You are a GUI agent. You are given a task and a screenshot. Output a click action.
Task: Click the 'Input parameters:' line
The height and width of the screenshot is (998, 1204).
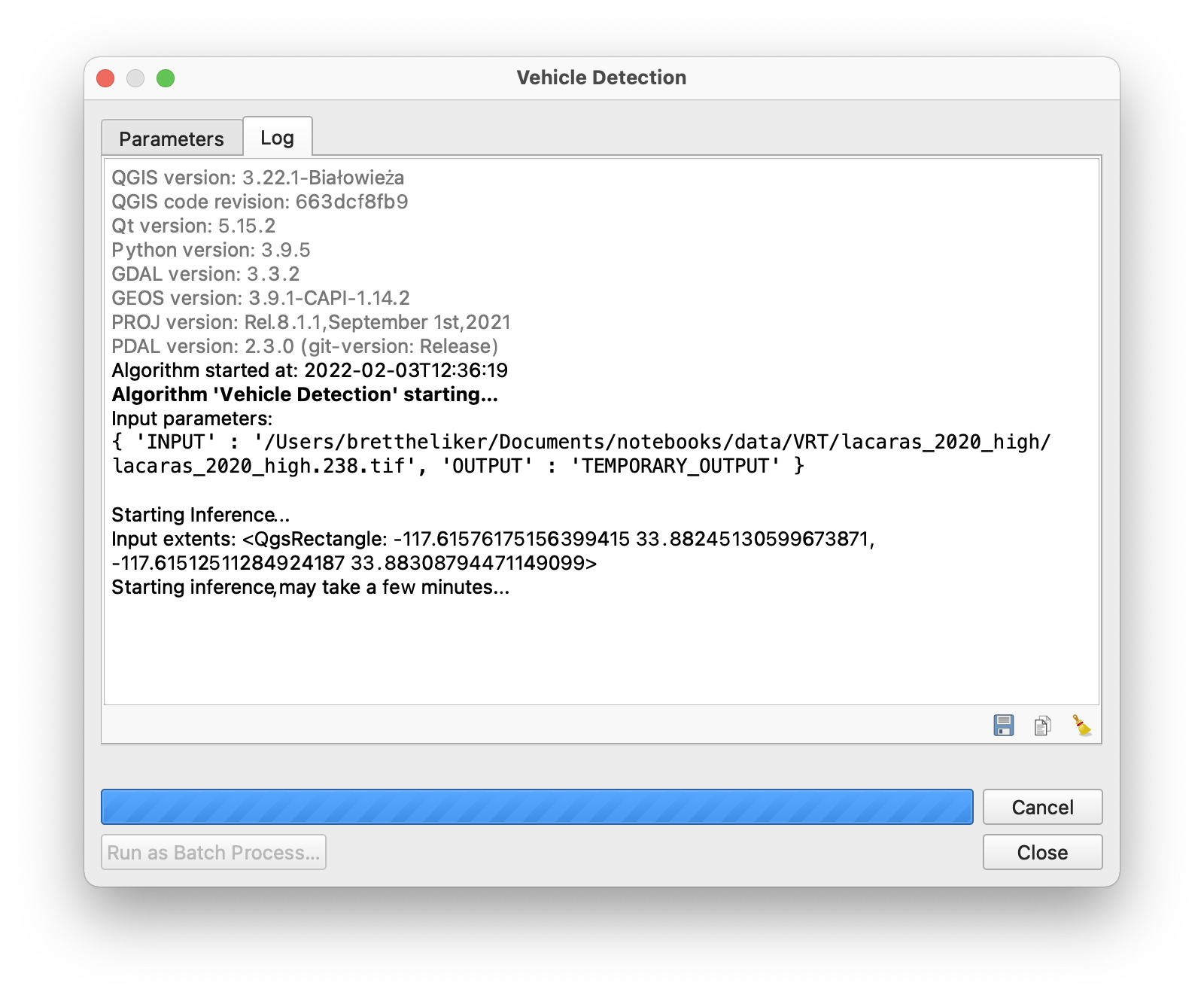pos(192,418)
